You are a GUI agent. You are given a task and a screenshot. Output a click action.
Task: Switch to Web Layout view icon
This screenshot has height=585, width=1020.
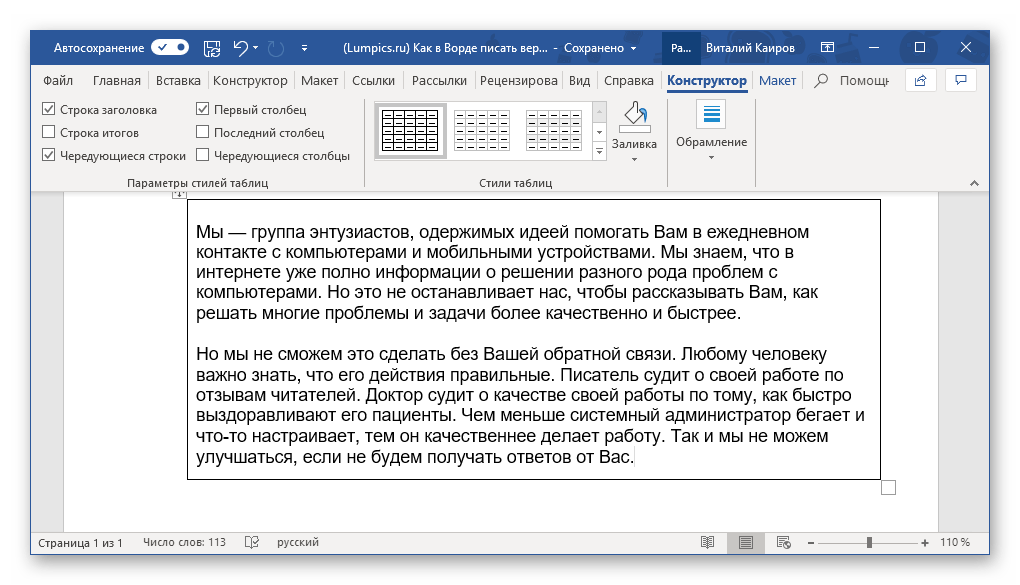click(782, 542)
